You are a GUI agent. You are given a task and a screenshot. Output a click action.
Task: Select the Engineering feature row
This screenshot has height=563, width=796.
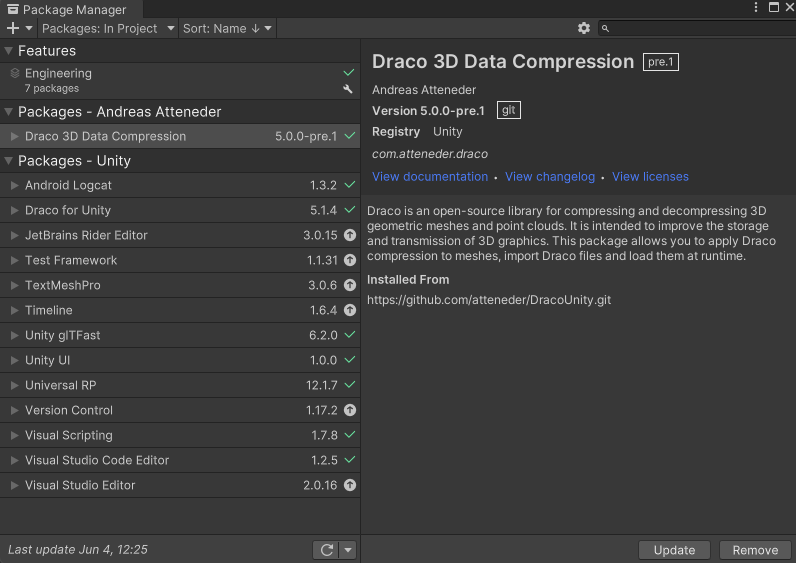(x=180, y=81)
